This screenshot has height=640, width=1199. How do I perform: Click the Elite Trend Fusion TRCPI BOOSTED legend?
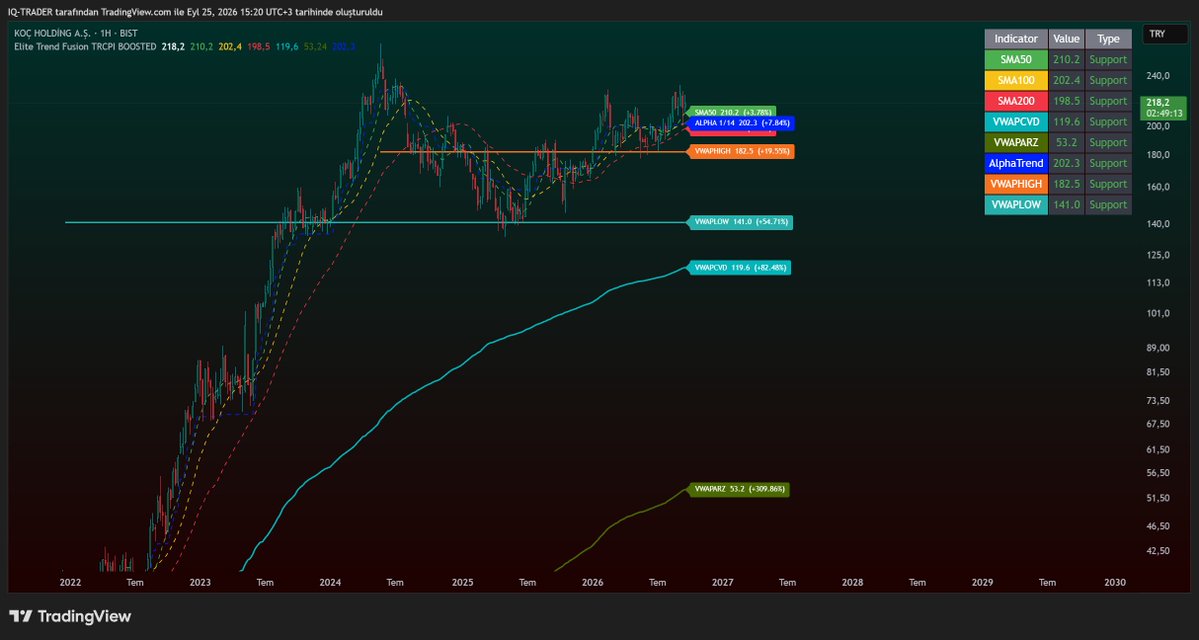85,47
